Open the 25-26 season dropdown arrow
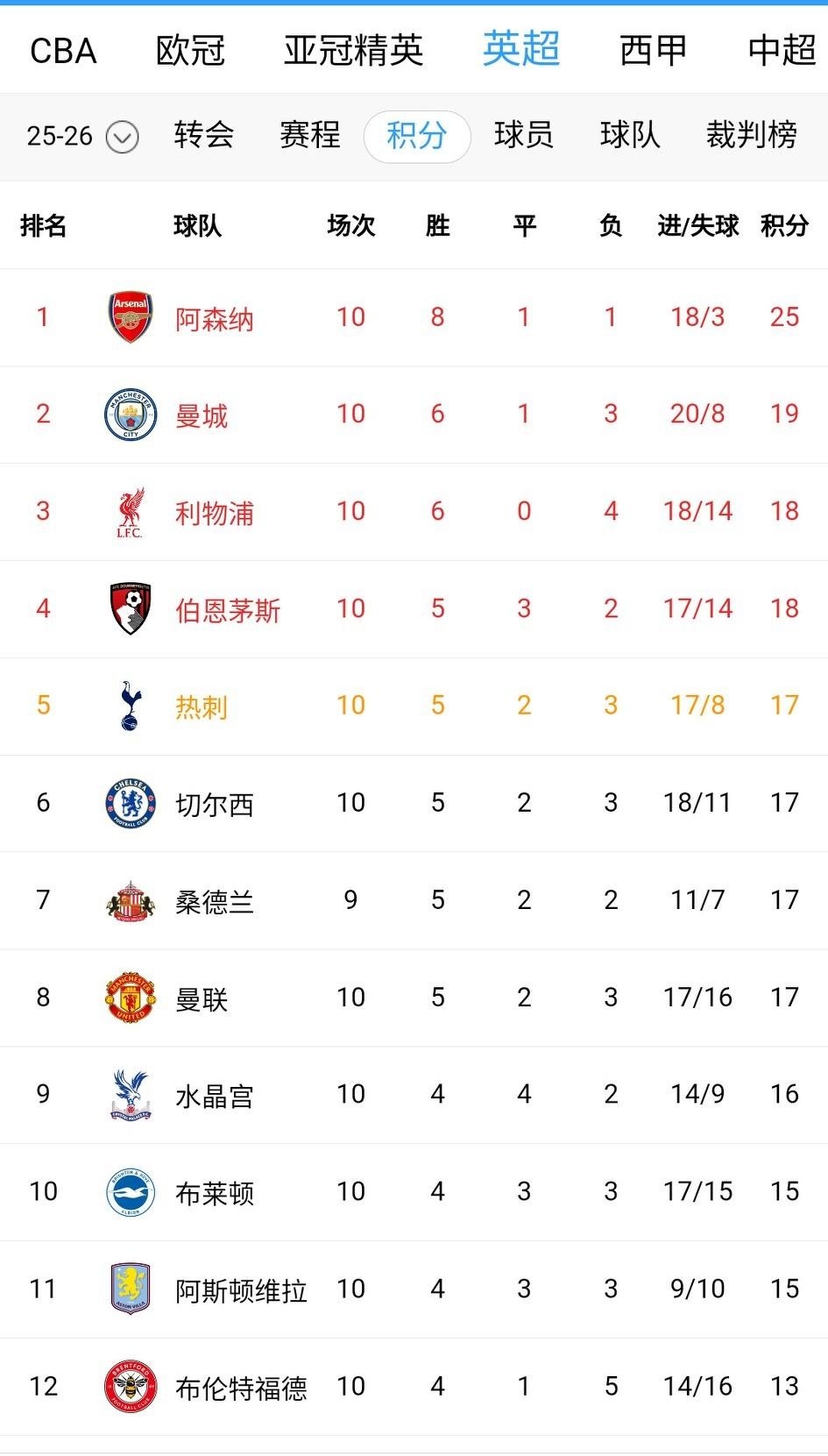 (x=122, y=137)
